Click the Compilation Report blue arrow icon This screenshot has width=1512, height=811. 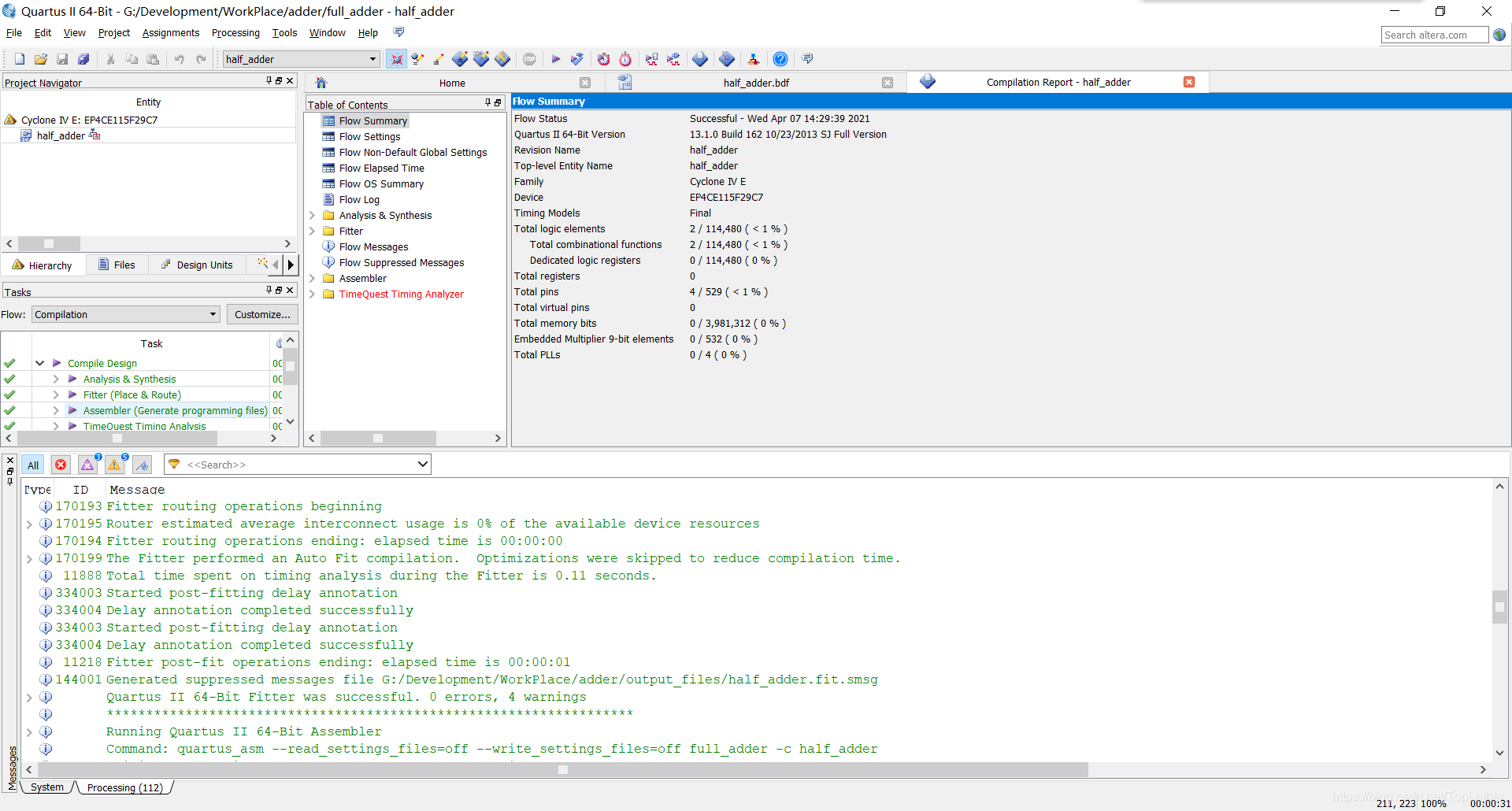click(700, 59)
